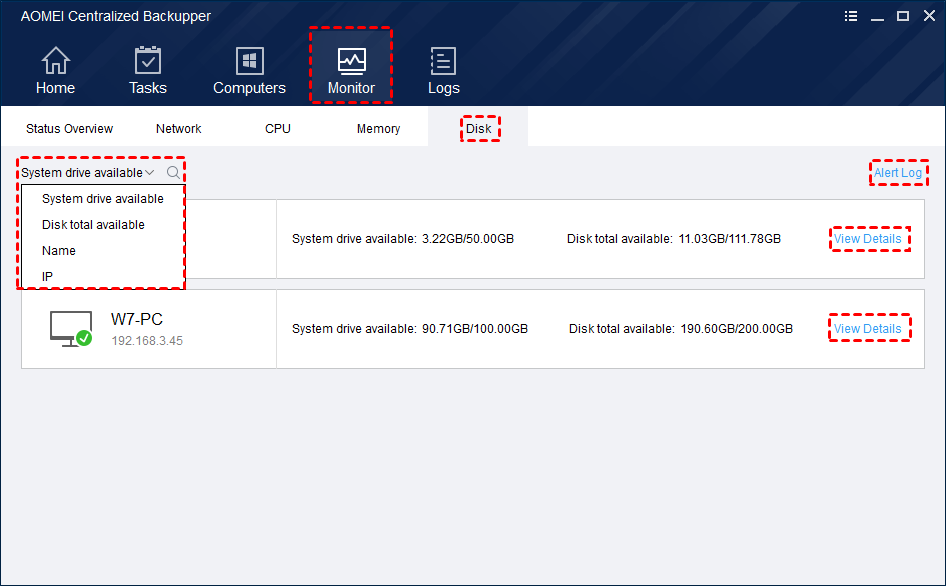Screen dimensions: 946x586
Task: Click the W7-PC computer name
Action: pyautogui.click(x=137, y=319)
